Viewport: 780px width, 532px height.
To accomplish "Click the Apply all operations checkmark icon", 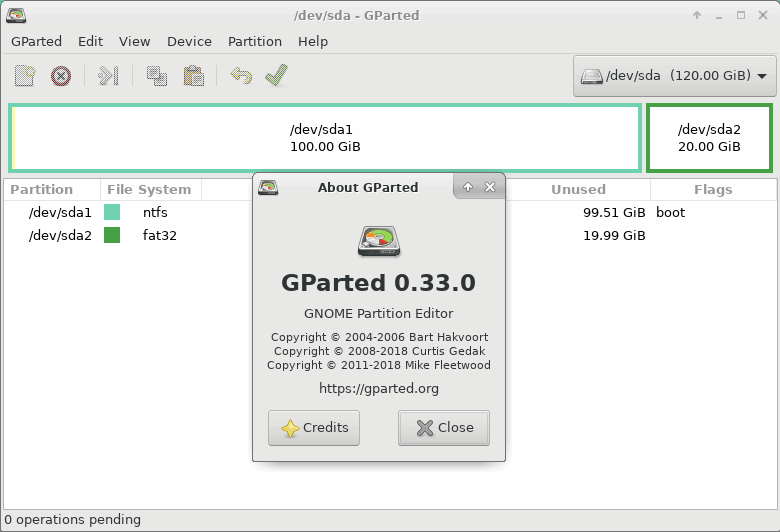I will [x=277, y=75].
